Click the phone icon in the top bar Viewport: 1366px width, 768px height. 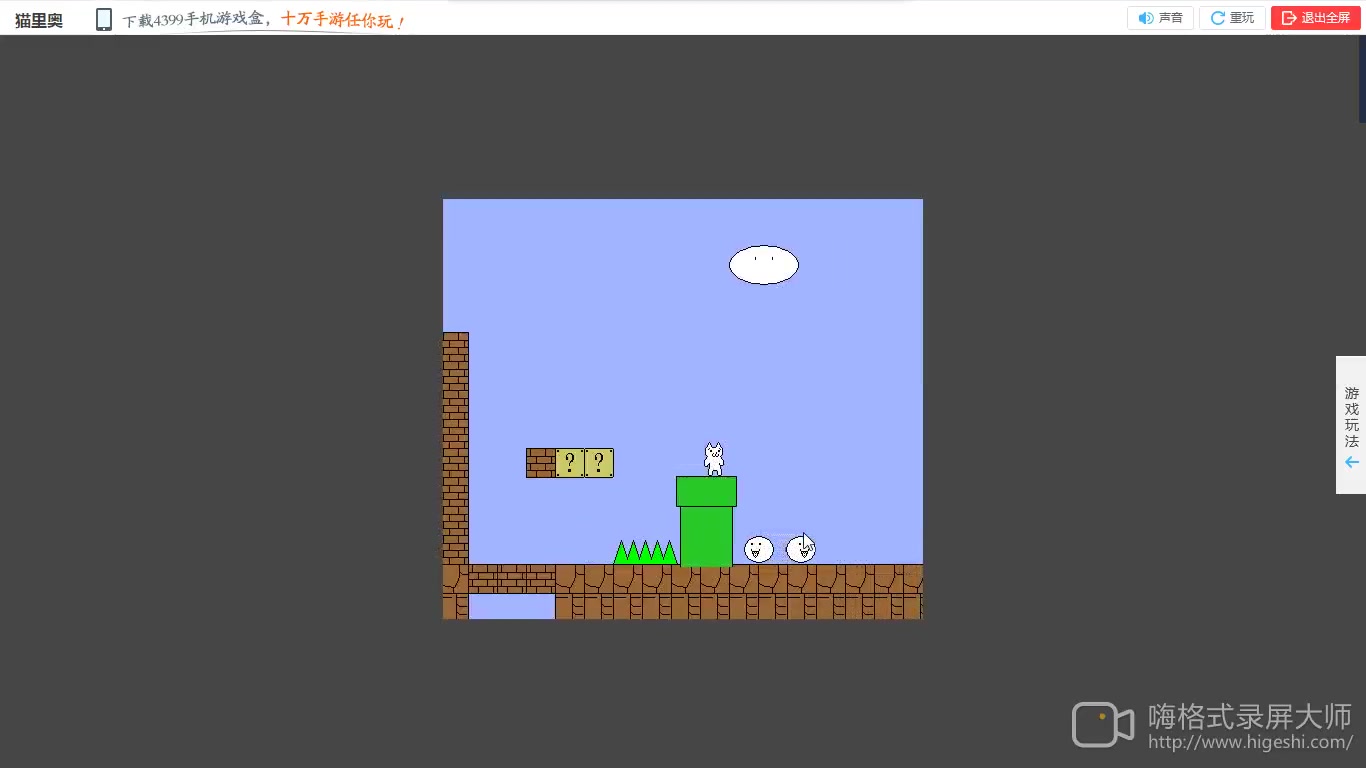pyautogui.click(x=104, y=19)
